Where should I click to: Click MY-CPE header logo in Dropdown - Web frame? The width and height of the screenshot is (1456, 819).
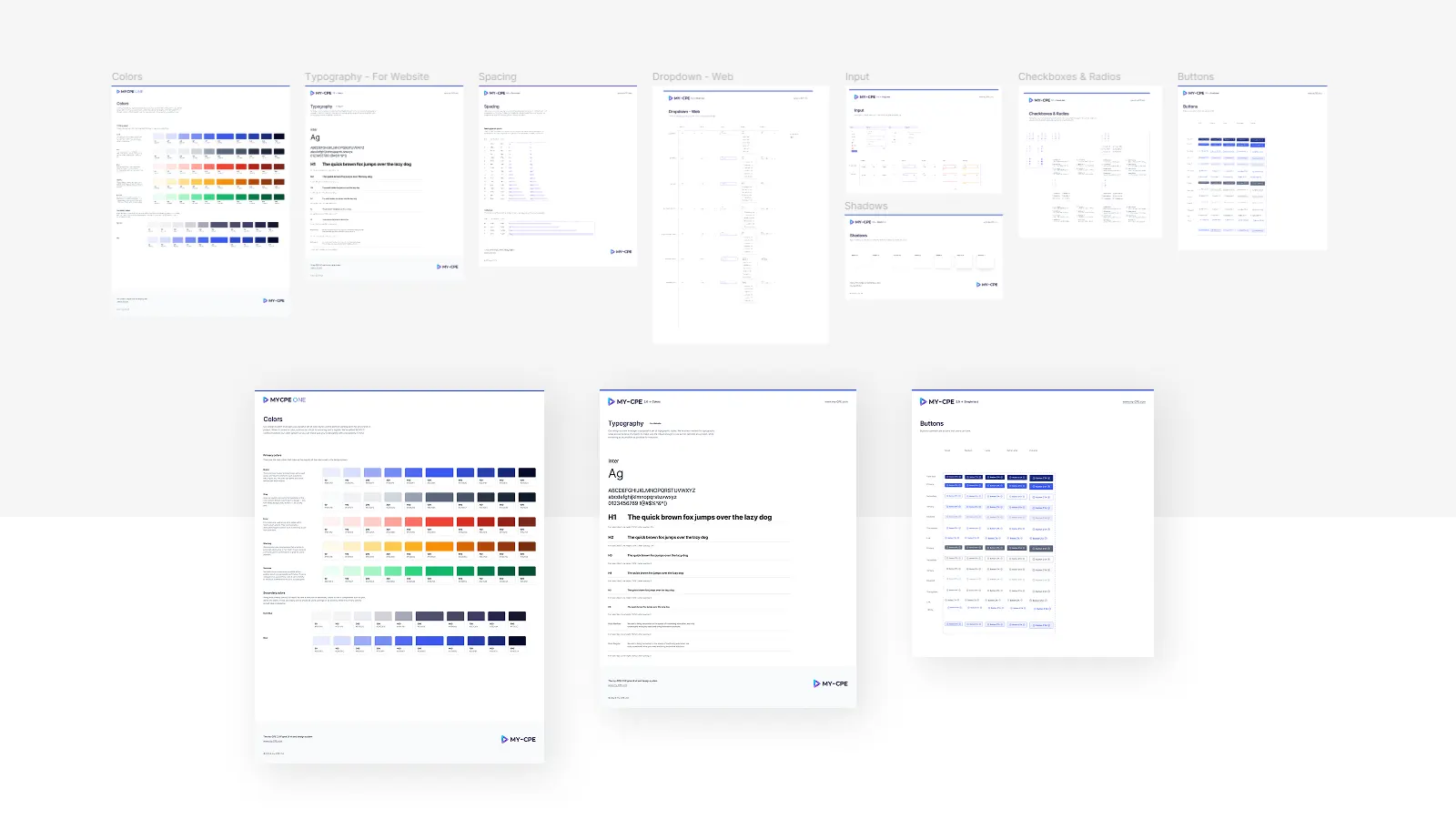click(x=679, y=97)
